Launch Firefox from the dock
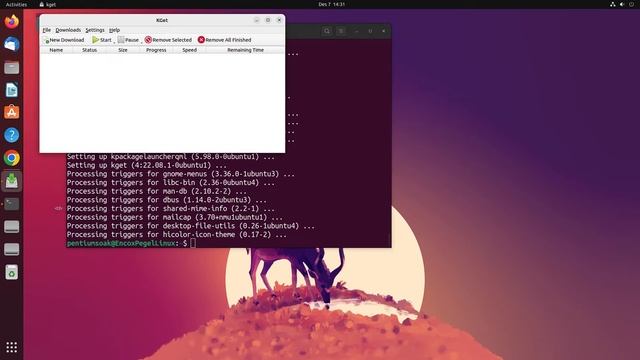The height and width of the screenshot is (360, 640). pos(11,21)
